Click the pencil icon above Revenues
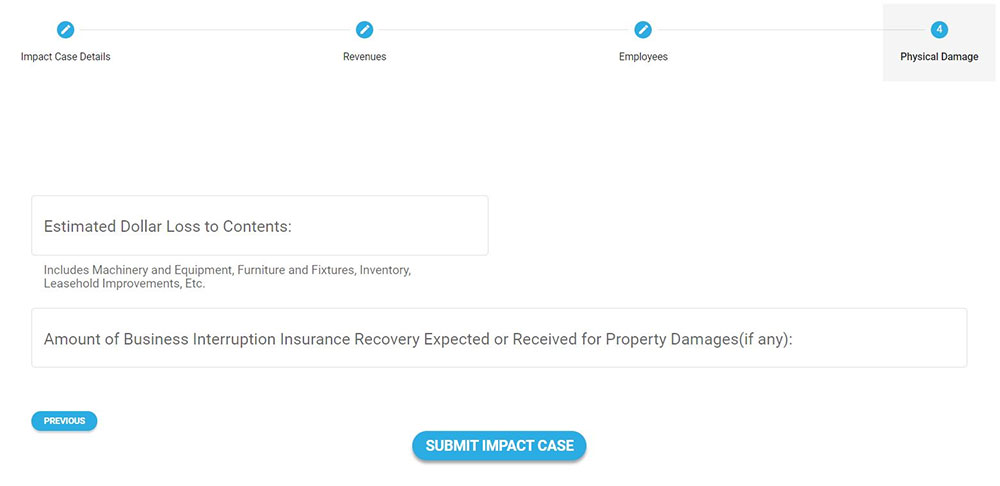Image resolution: width=1000 pixels, height=486 pixels. click(x=364, y=30)
